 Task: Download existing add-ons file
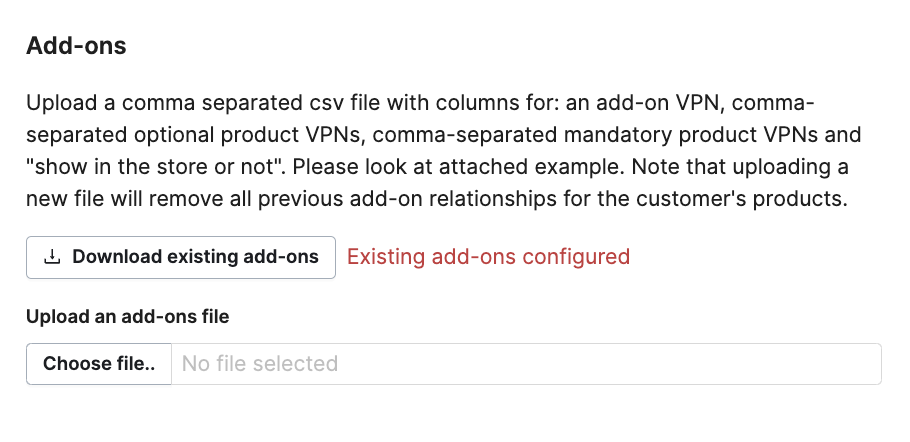click(x=180, y=257)
